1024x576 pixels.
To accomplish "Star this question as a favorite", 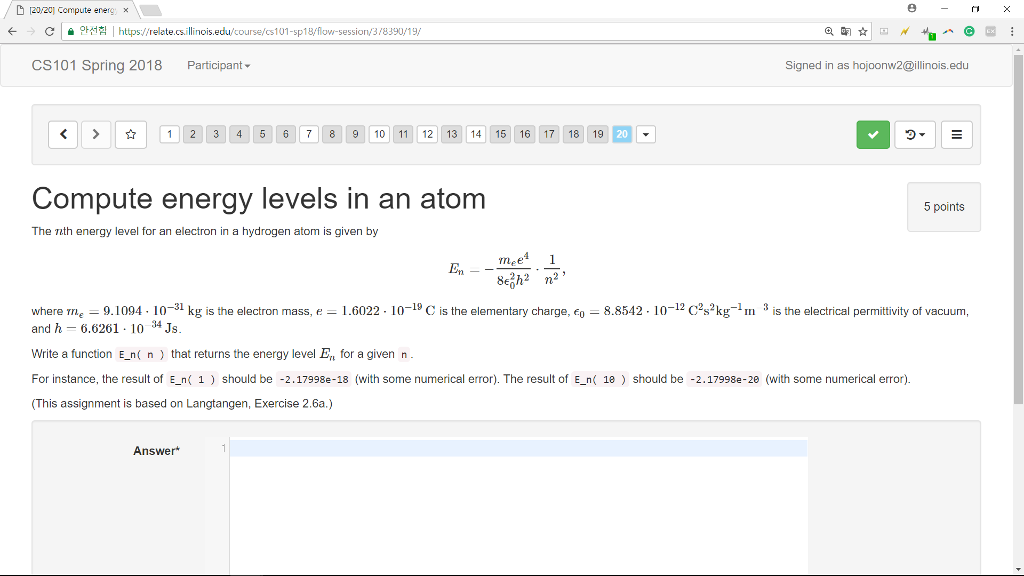I will point(130,134).
